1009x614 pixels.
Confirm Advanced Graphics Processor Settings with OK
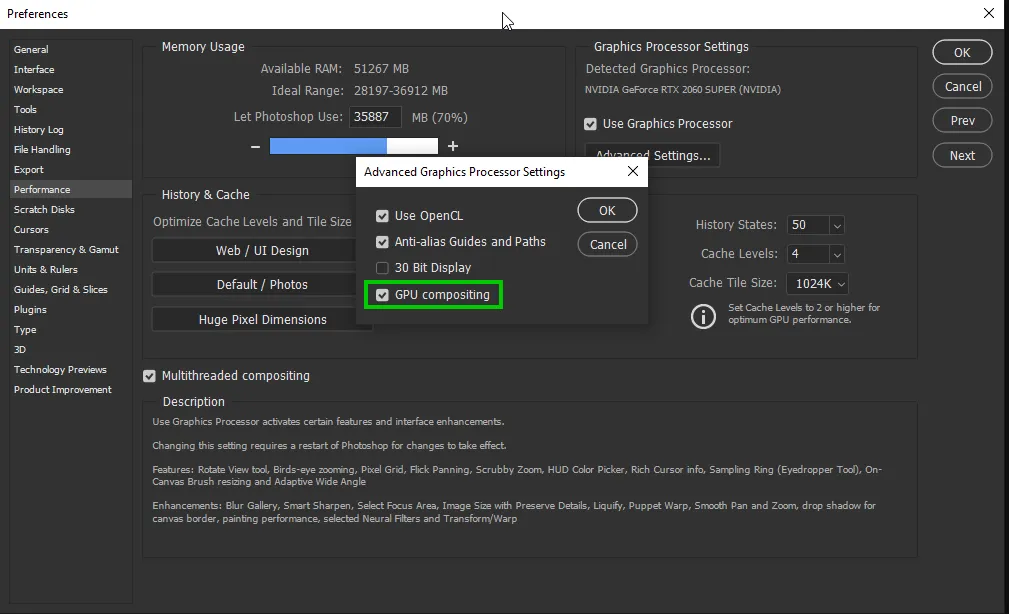(608, 210)
